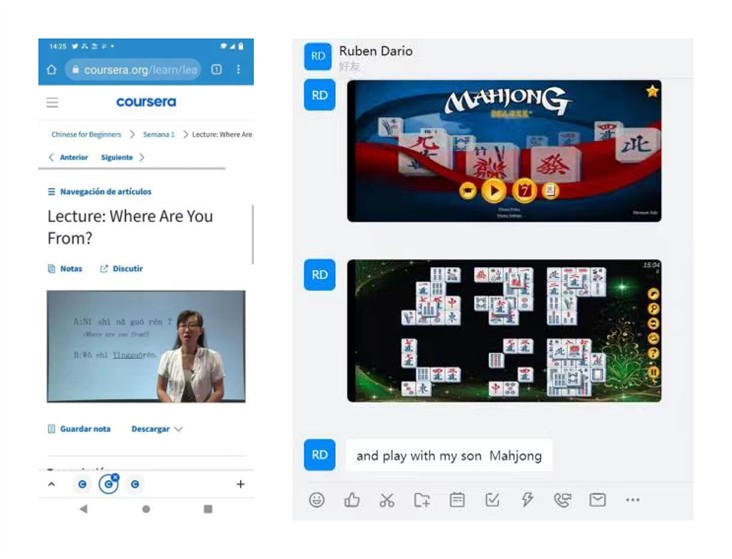This screenshot has height=559, width=732.
Task: Click the task checkmark icon
Action: coord(492,500)
